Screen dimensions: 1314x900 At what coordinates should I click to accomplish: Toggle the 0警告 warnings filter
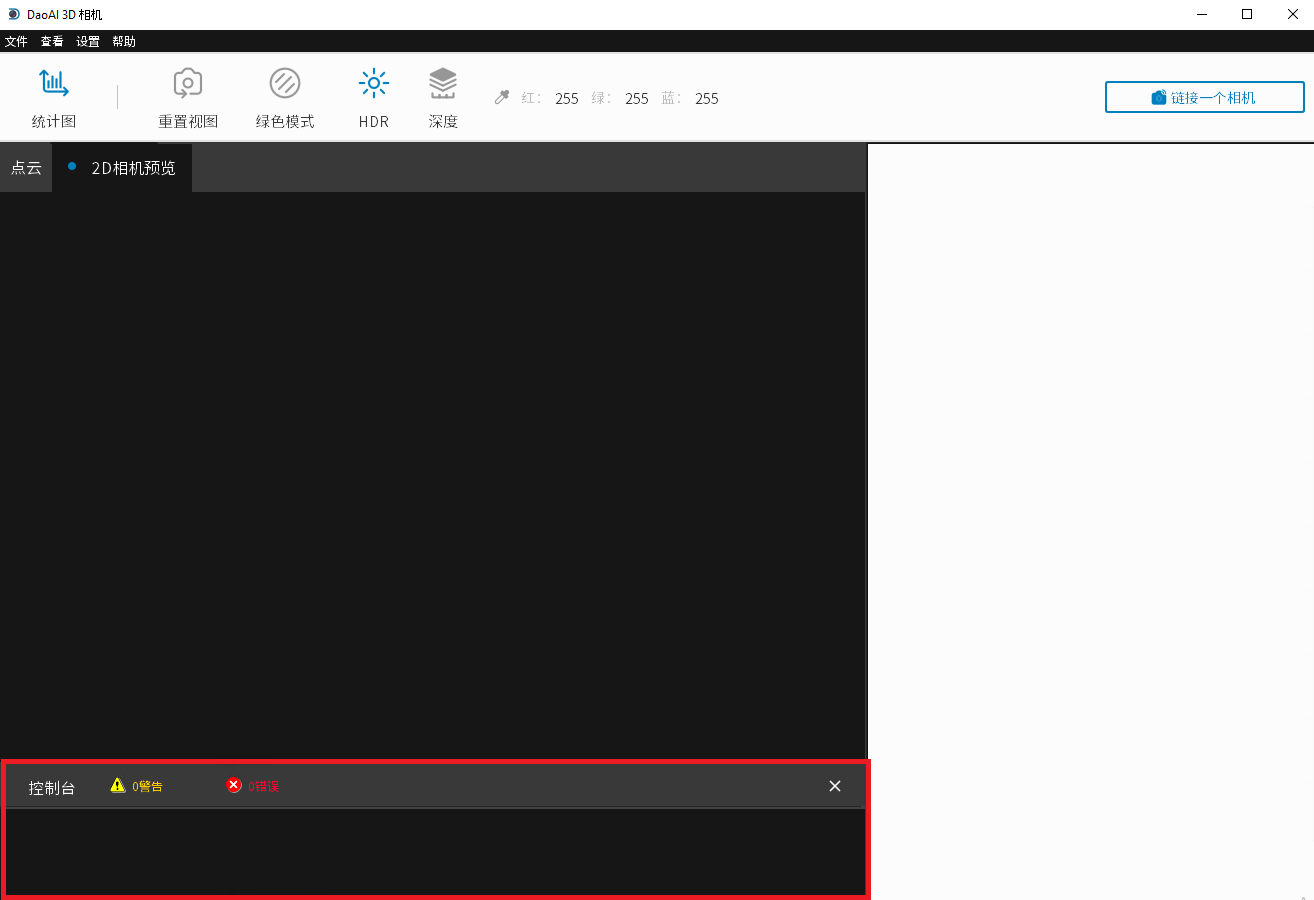145,786
